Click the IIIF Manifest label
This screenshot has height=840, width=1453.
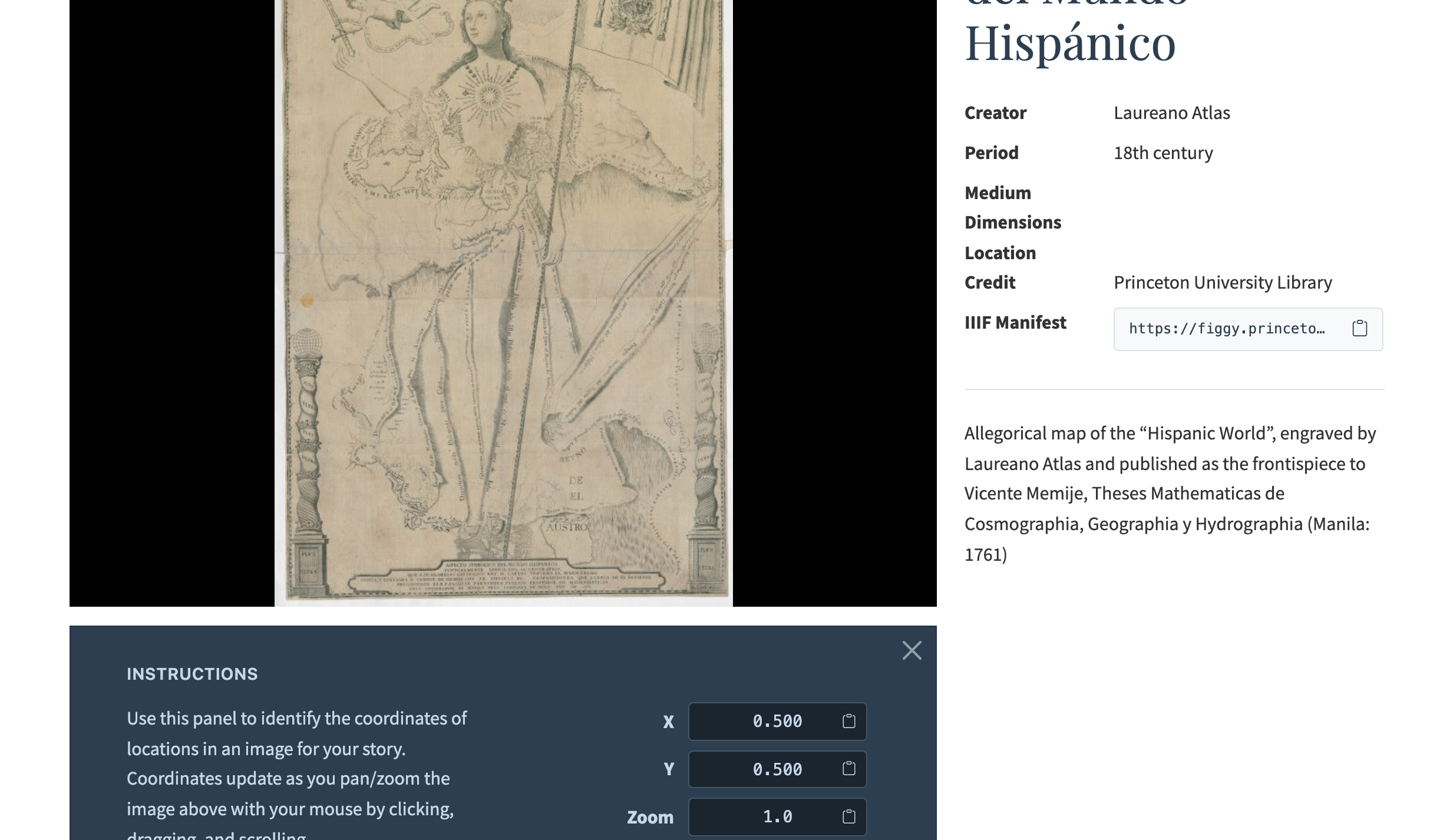click(1015, 323)
